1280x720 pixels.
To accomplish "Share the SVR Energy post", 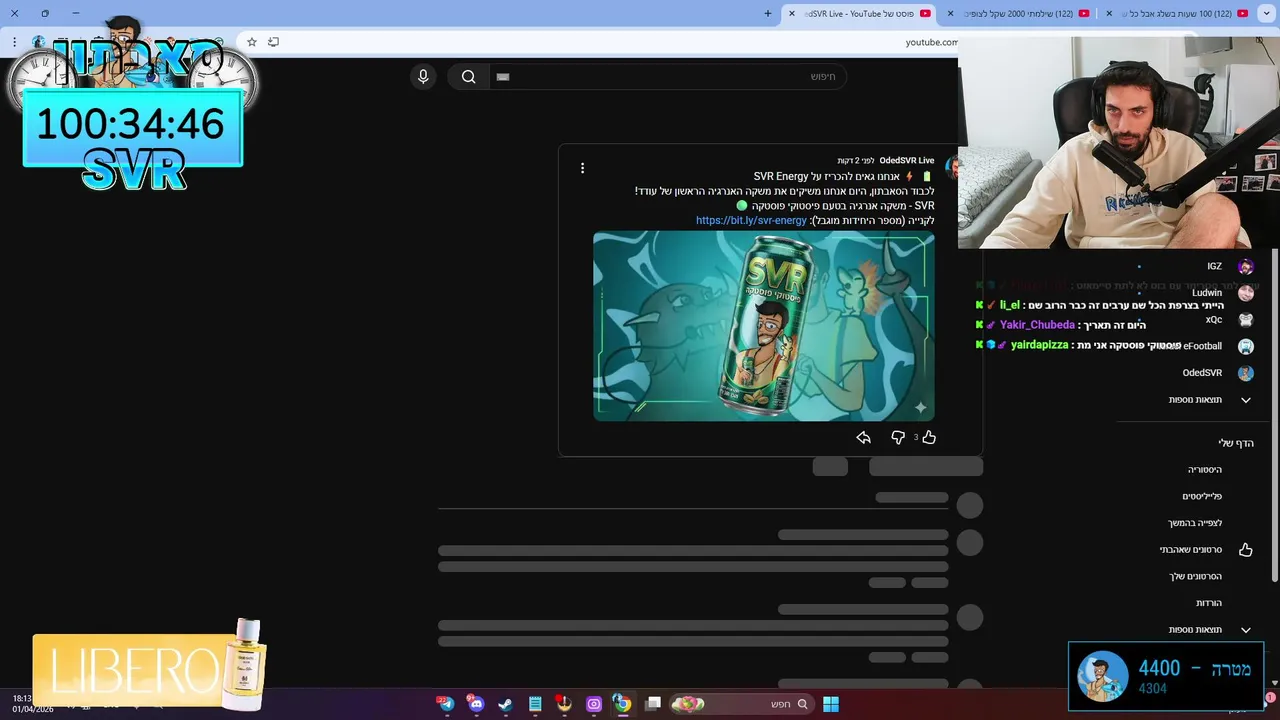I will point(863,437).
